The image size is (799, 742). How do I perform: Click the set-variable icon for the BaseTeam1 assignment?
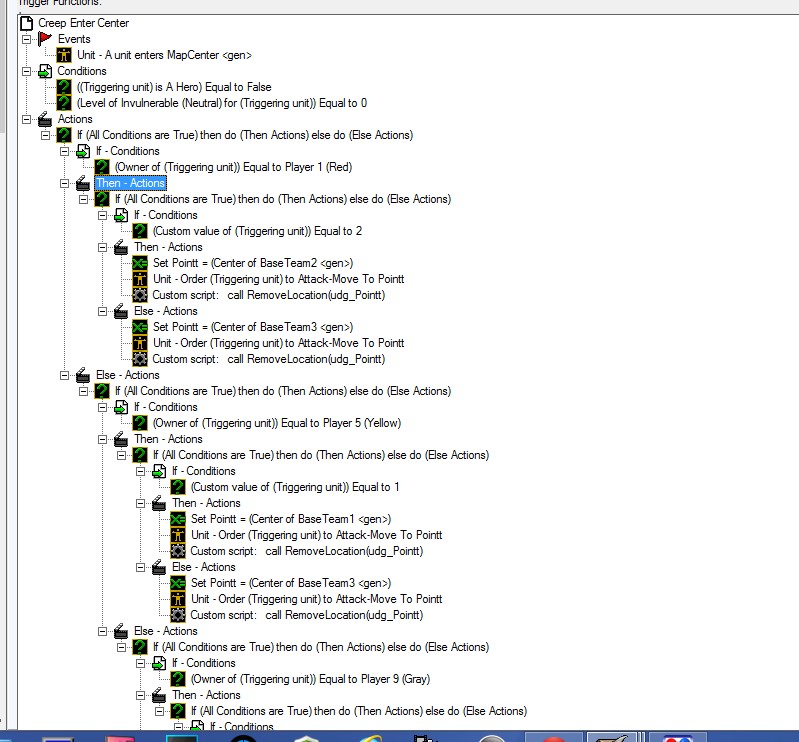coord(178,519)
